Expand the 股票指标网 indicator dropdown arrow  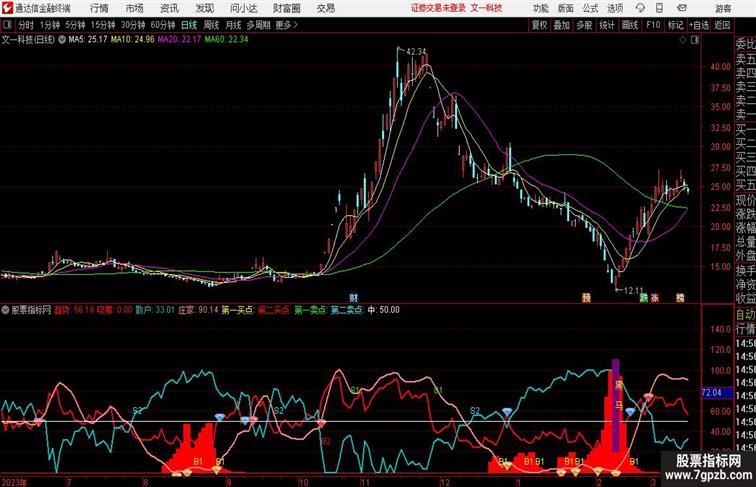tap(5, 310)
